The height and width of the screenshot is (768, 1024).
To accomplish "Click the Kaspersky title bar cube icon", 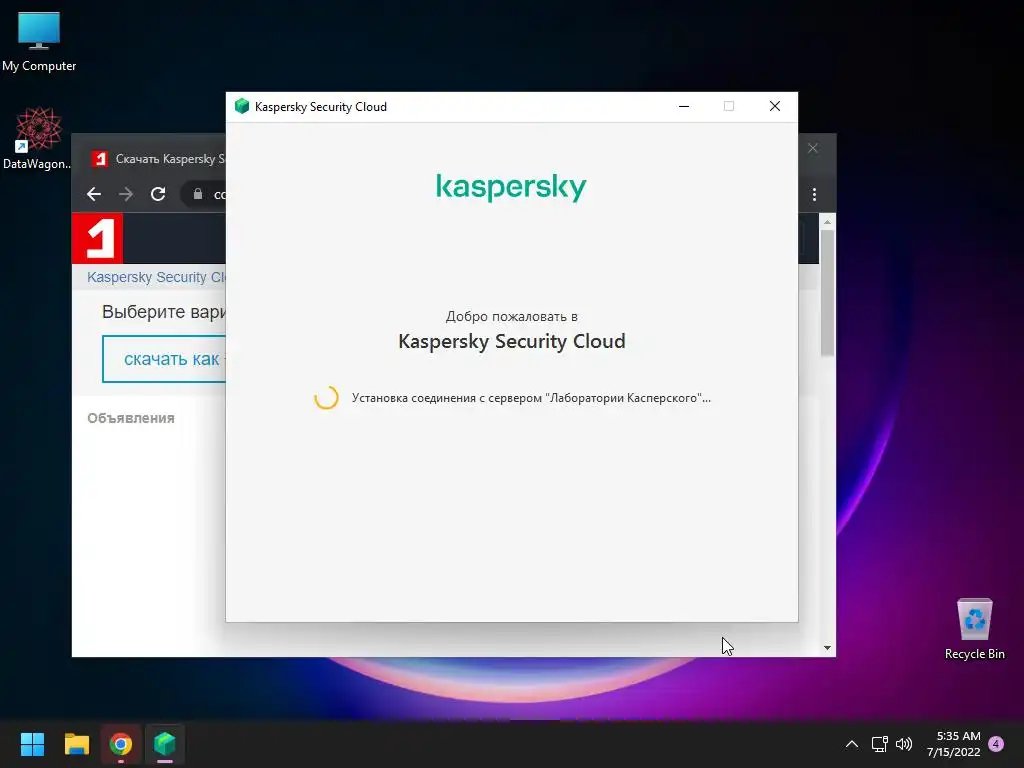I will click(x=242, y=106).
